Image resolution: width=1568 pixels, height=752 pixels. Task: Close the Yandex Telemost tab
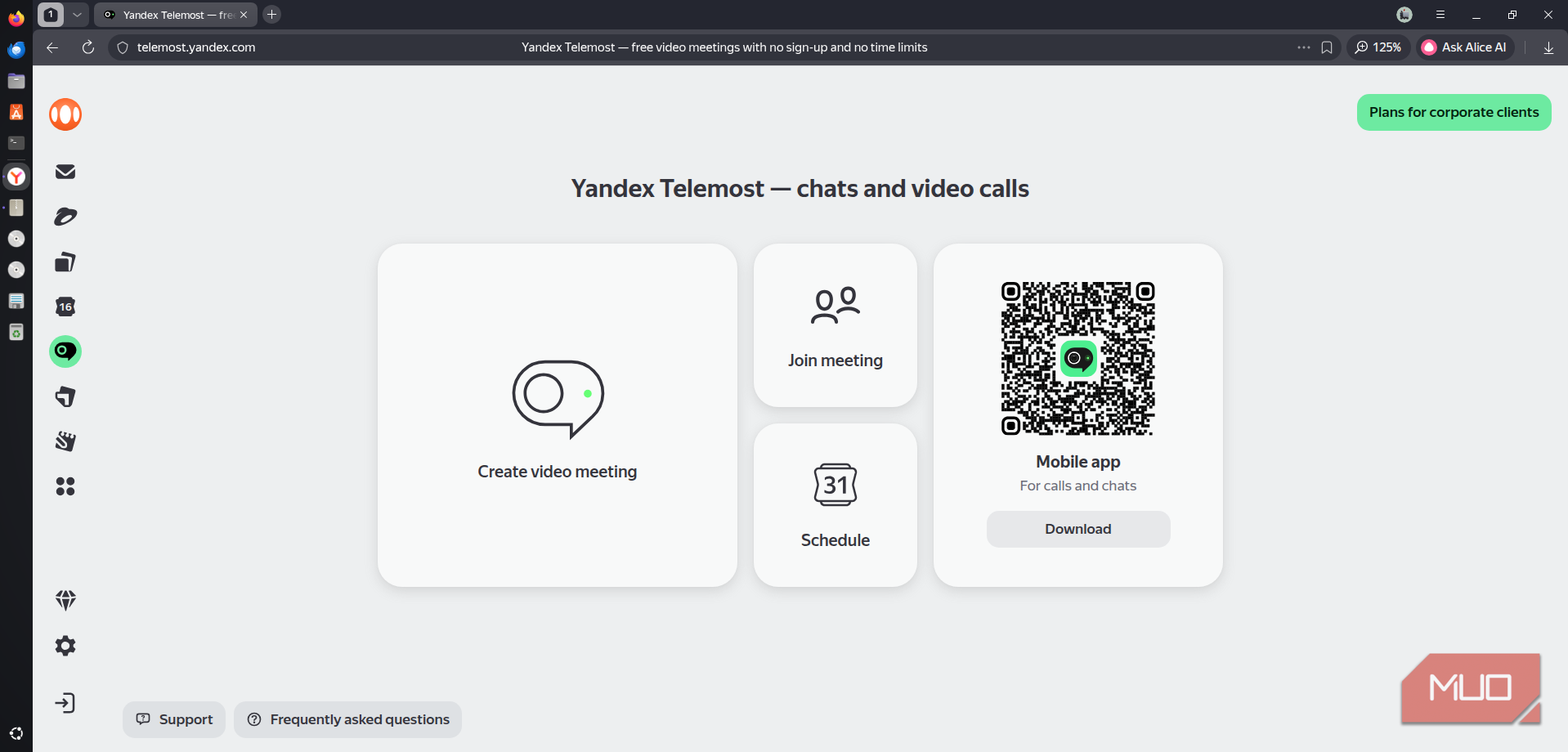(244, 15)
